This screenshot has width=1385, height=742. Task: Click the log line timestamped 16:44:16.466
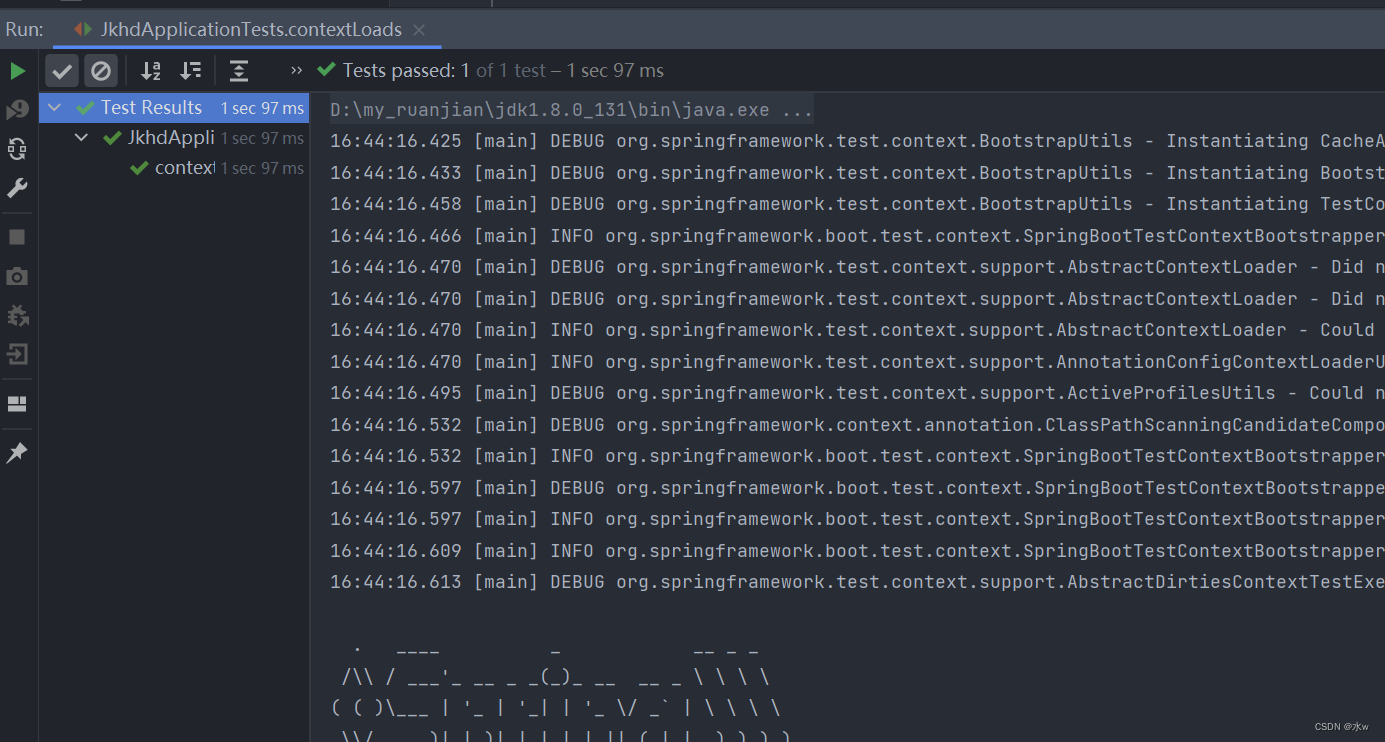pos(857,236)
